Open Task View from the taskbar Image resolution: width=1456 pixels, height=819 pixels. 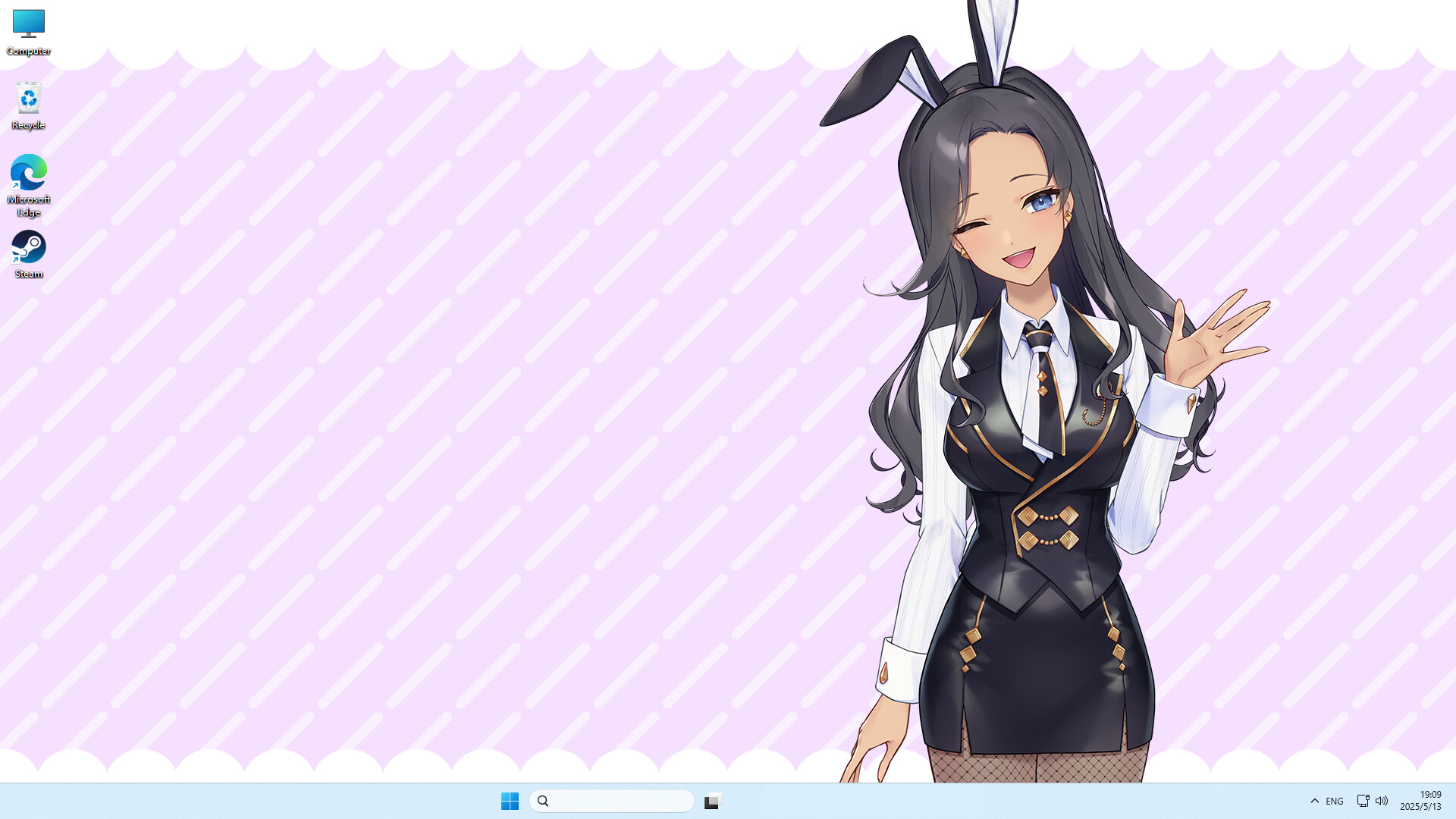(712, 801)
